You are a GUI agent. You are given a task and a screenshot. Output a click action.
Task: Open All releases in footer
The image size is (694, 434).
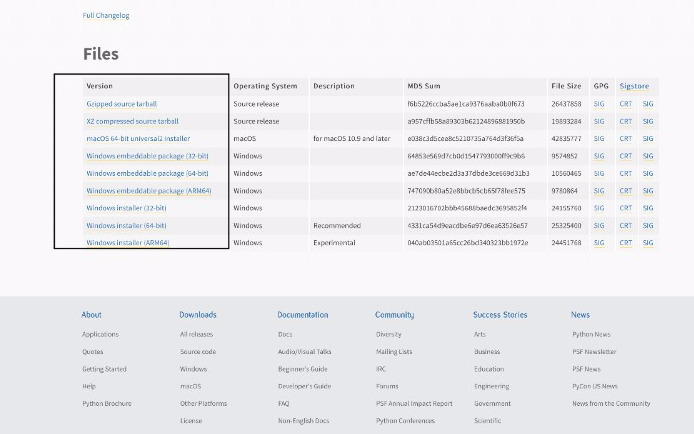point(197,334)
